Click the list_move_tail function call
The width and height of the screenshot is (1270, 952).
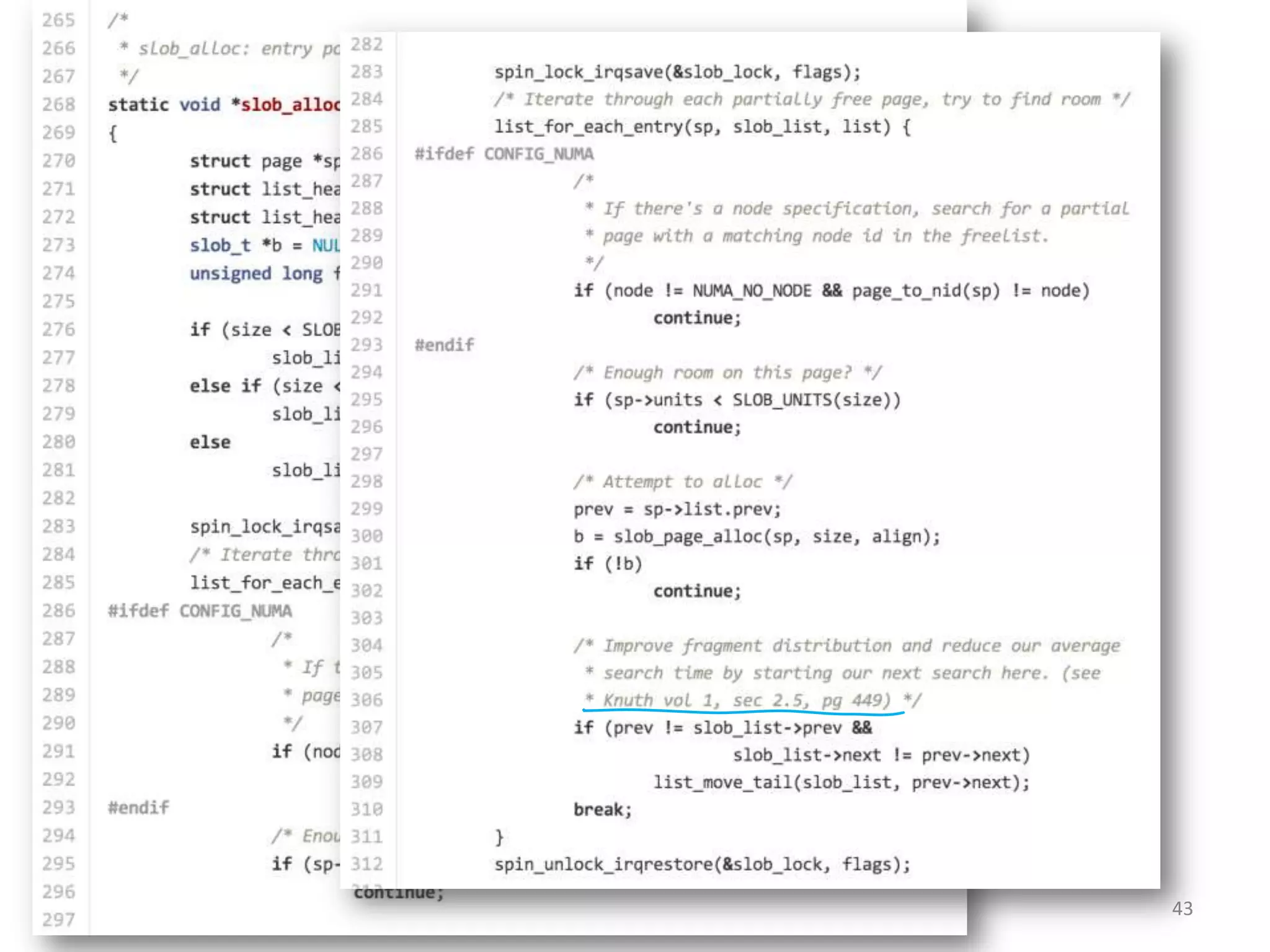(x=722, y=782)
